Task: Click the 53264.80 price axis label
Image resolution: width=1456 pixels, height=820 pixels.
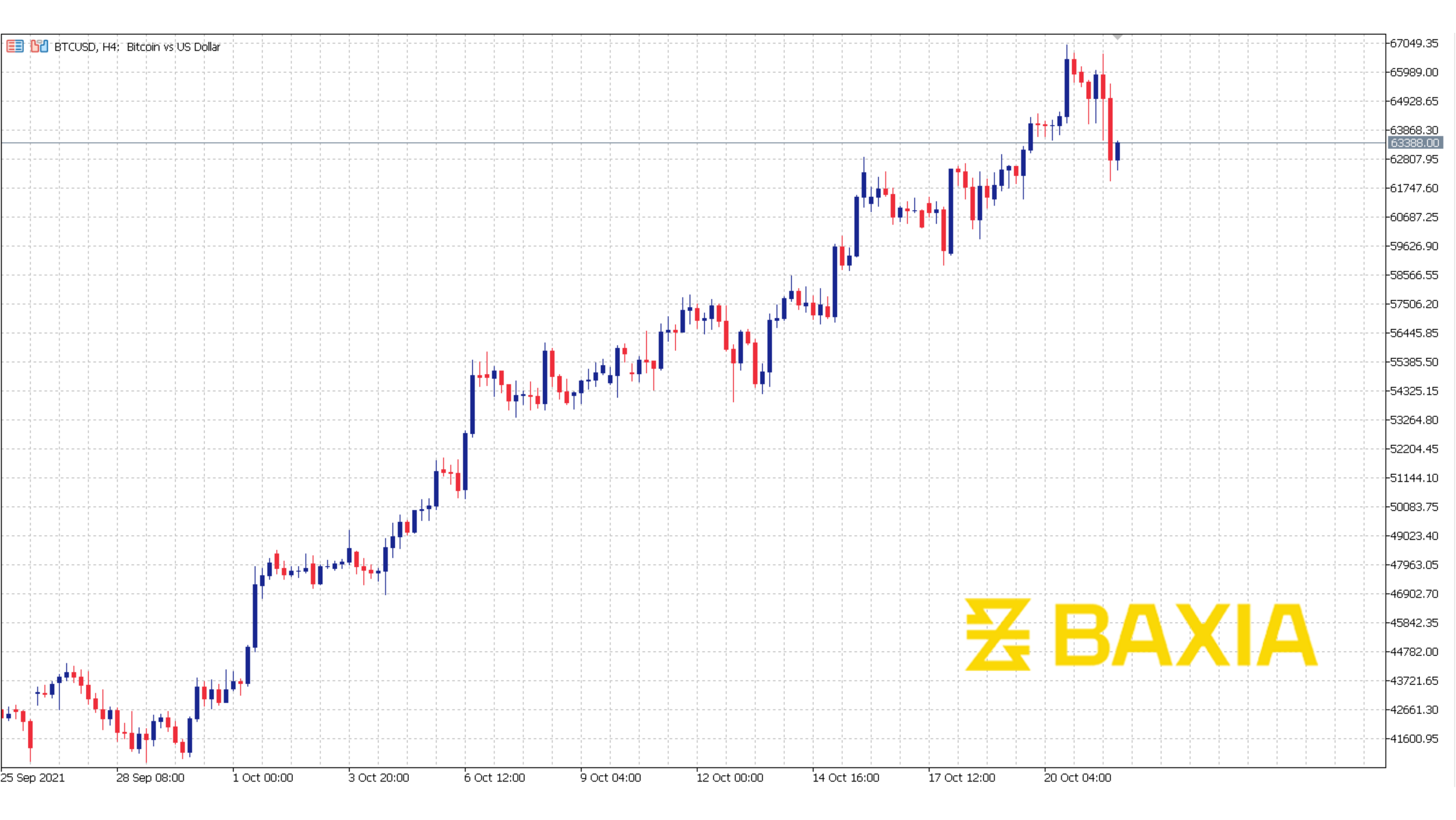Action: pyautogui.click(x=1414, y=420)
